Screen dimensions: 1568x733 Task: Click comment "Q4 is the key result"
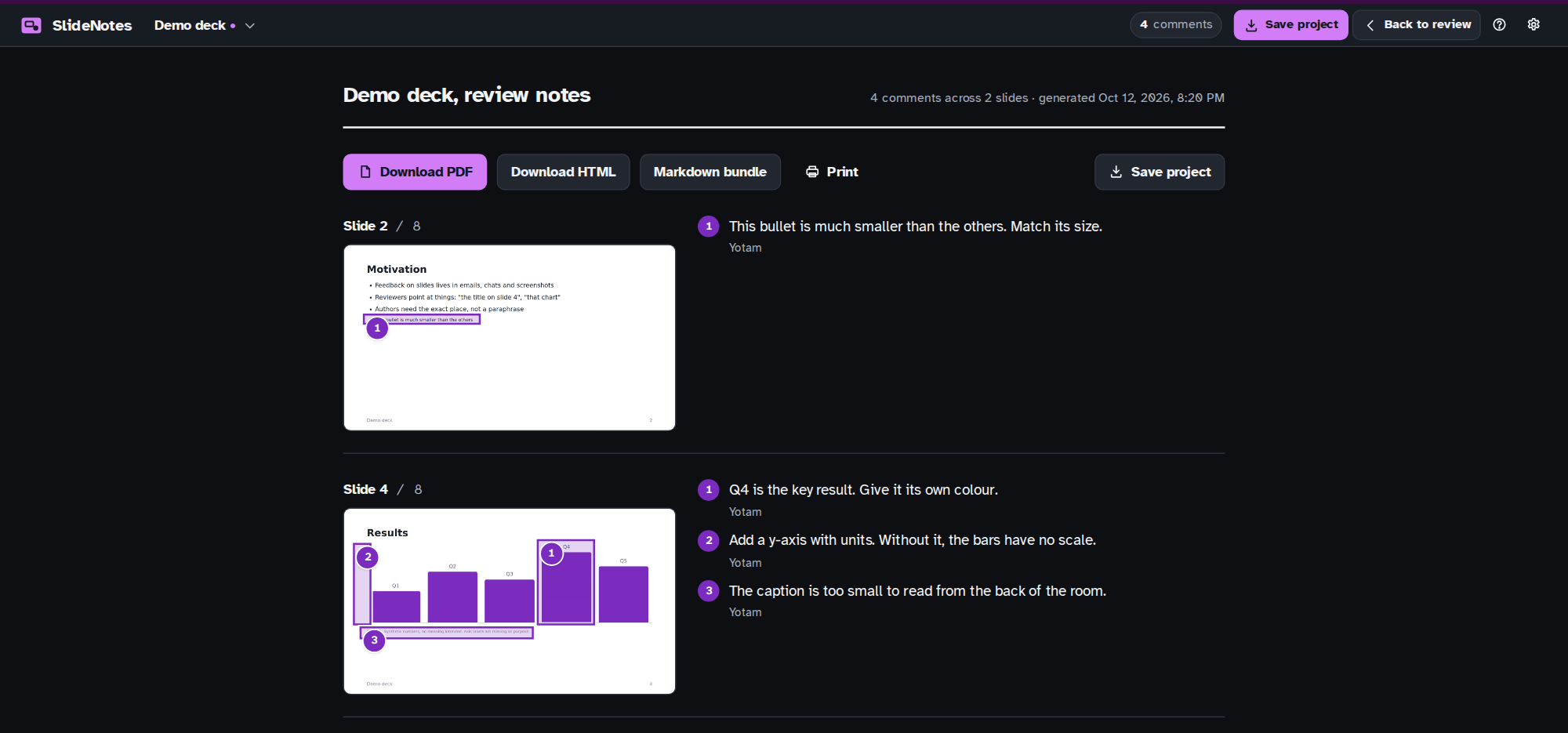tap(863, 490)
